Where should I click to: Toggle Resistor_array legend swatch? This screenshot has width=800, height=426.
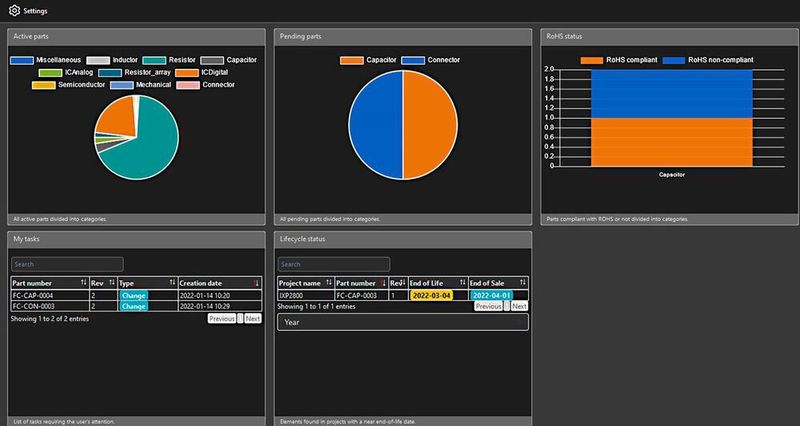110,72
